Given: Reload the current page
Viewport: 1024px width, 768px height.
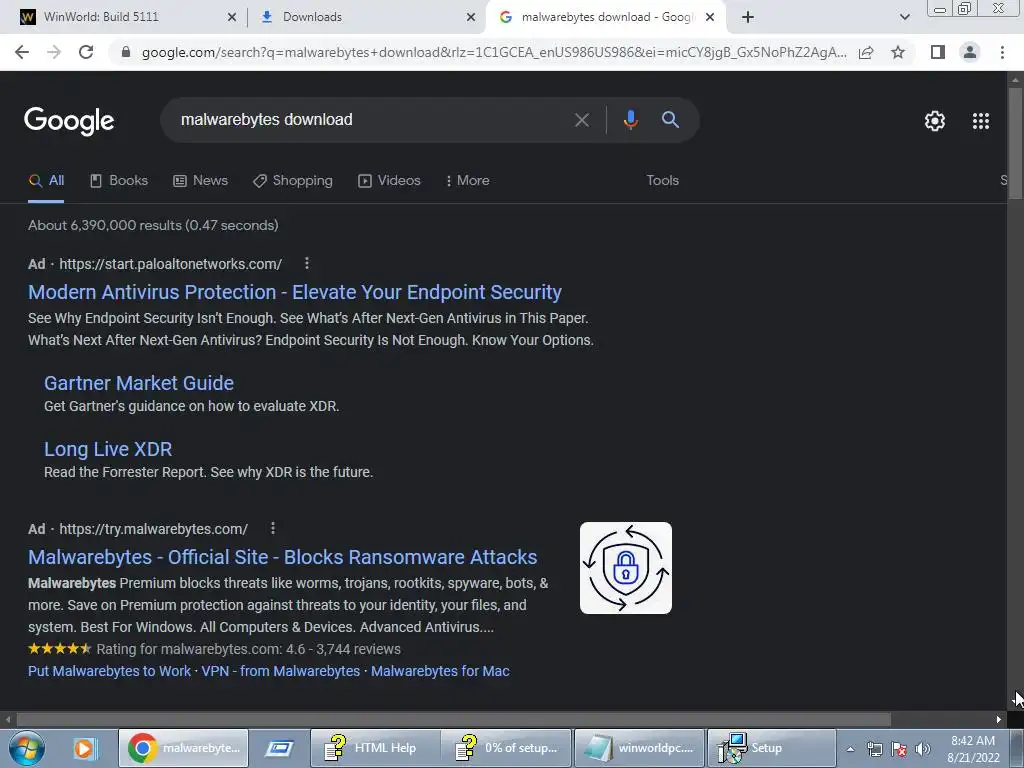Looking at the screenshot, I should 86,52.
